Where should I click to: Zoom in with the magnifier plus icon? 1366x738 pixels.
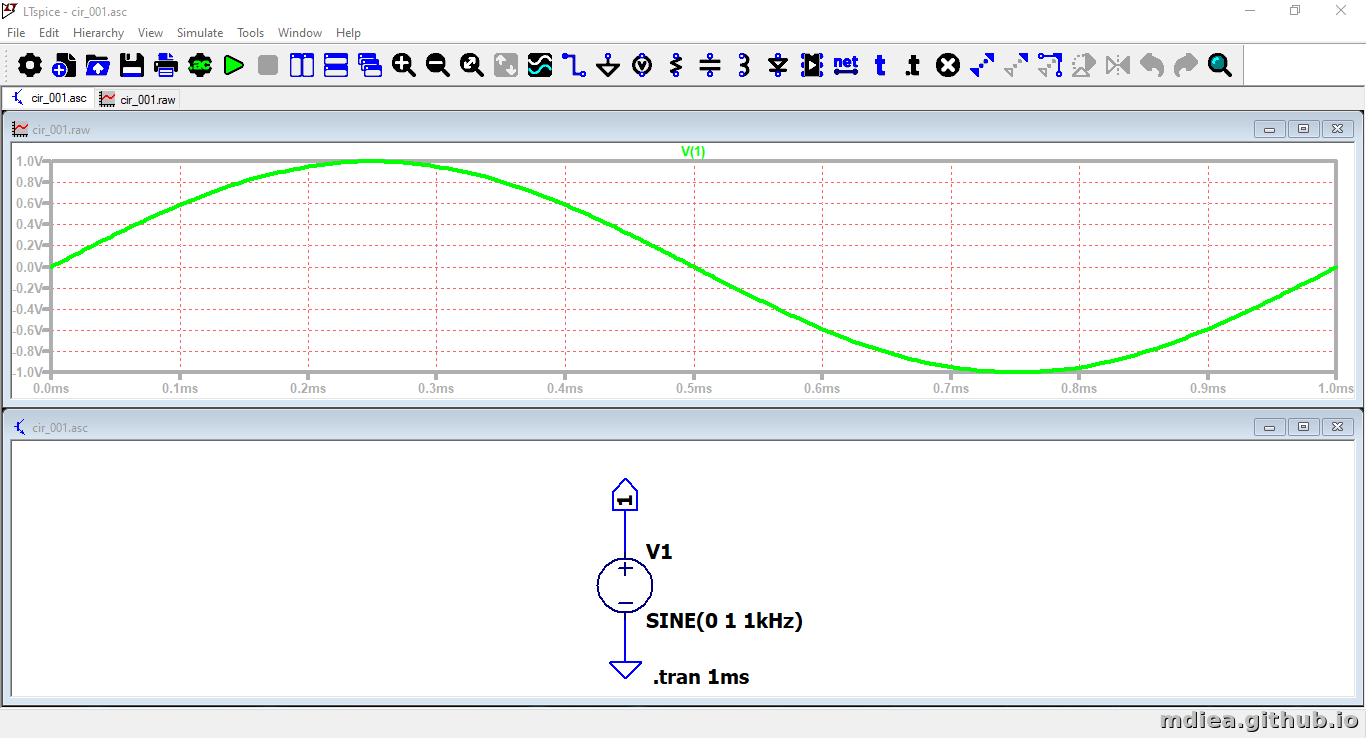pyautogui.click(x=404, y=66)
